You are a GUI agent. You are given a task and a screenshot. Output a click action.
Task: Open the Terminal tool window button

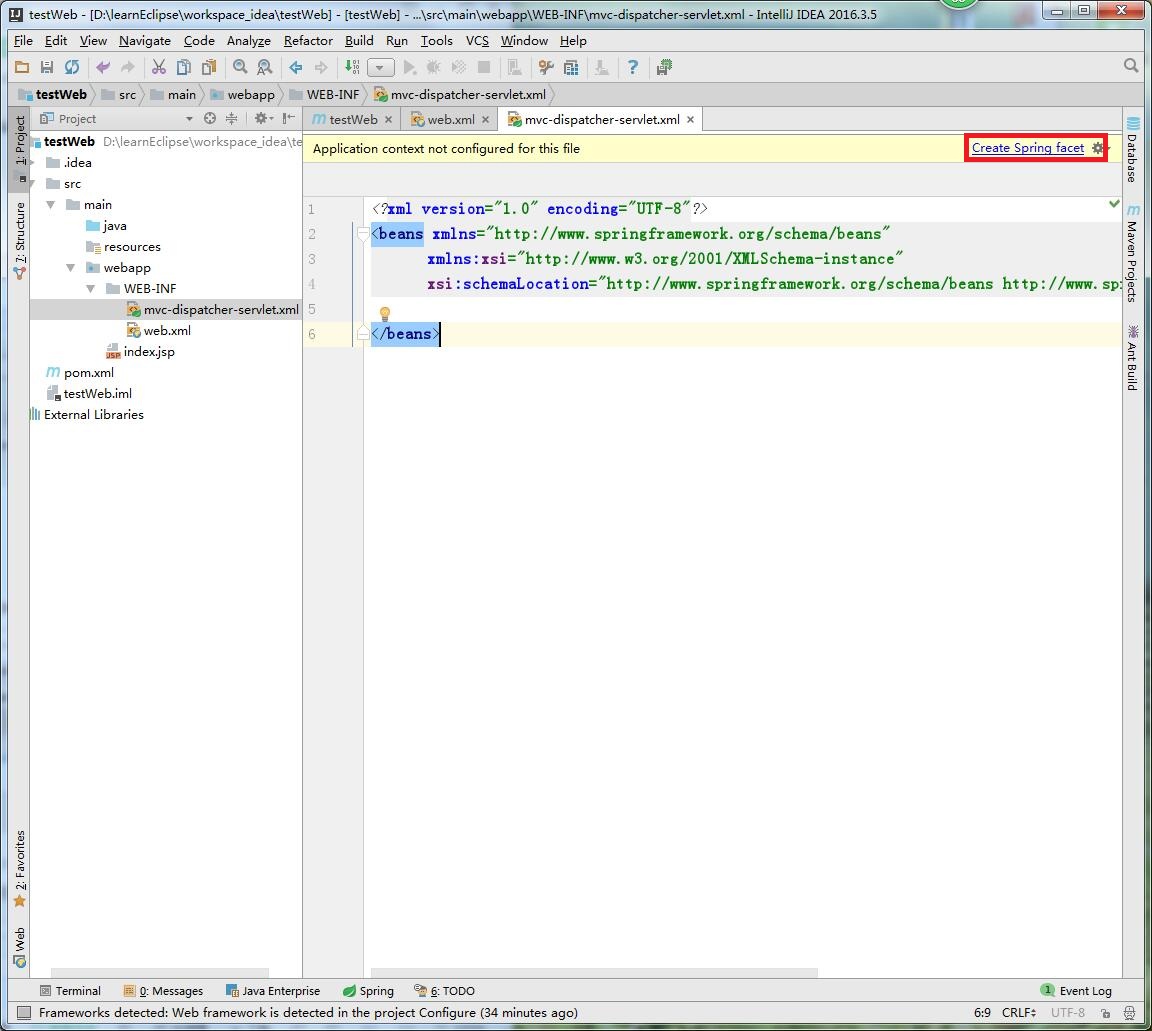pos(70,991)
